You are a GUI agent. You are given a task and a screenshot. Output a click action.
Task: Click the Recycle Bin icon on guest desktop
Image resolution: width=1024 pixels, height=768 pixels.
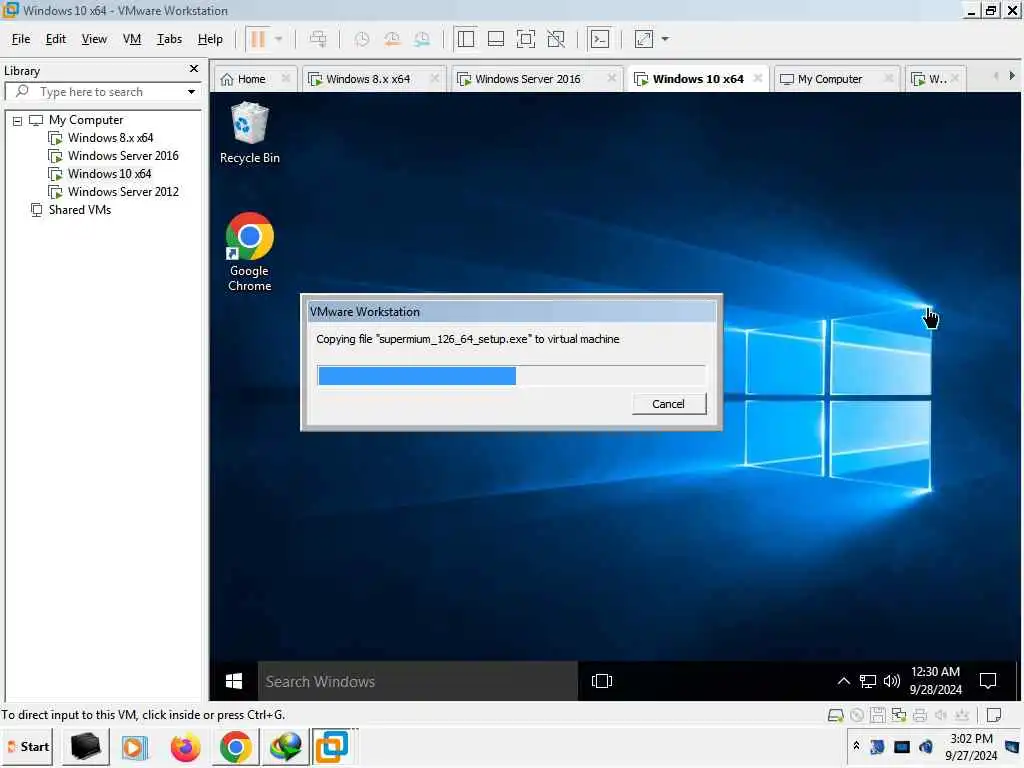[x=249, y=133]
